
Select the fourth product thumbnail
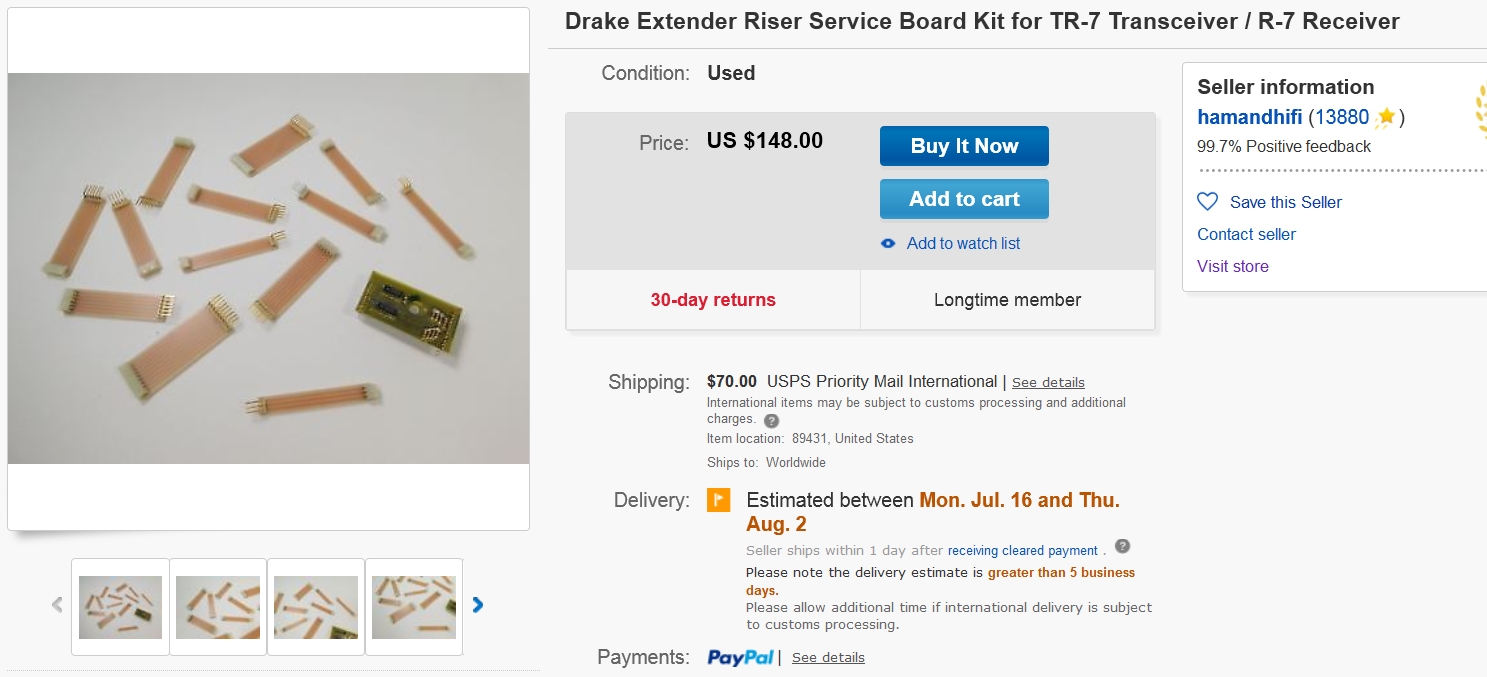point(414,606)
